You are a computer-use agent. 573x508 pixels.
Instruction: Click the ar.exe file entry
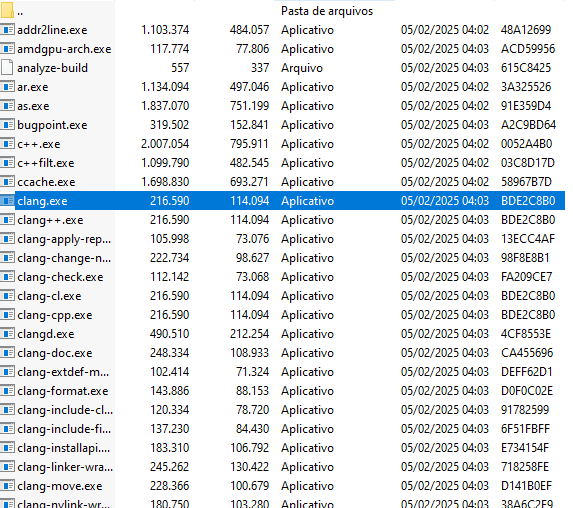33,87
